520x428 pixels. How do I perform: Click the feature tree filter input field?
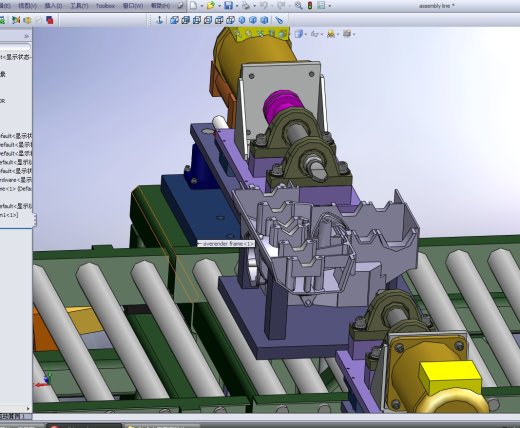pos(15,47)
